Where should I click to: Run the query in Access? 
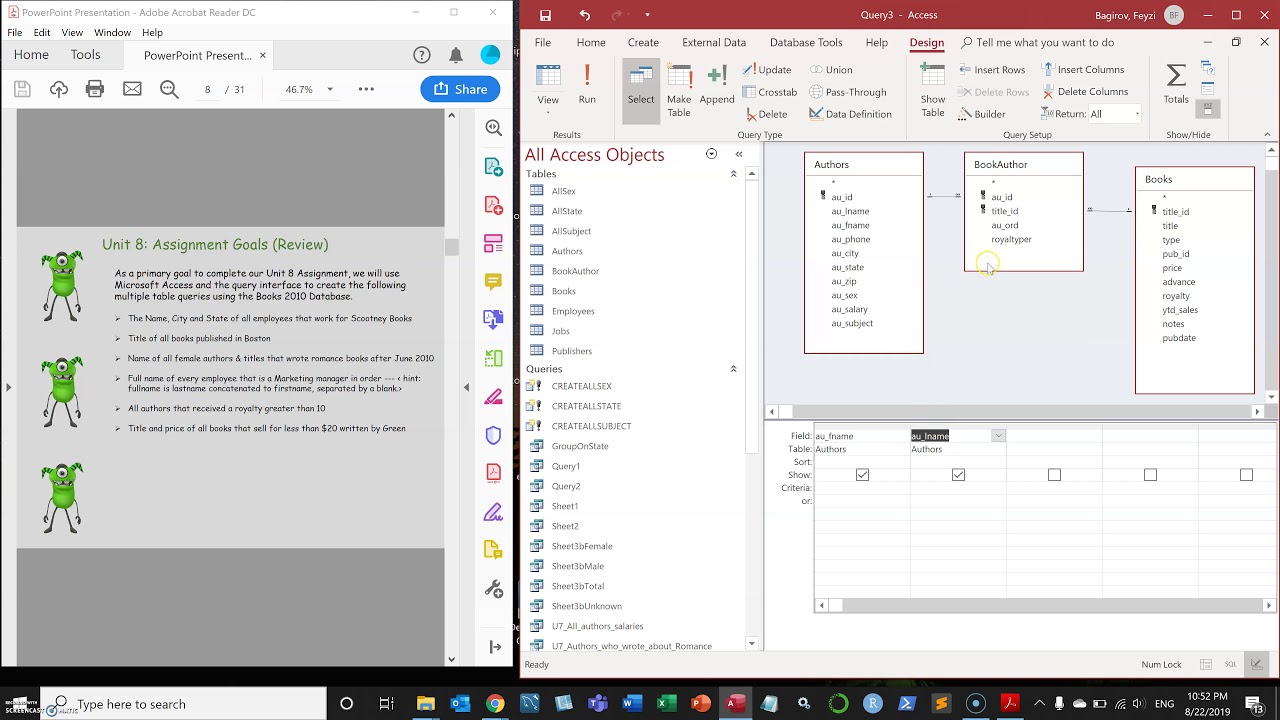point(587,84)
